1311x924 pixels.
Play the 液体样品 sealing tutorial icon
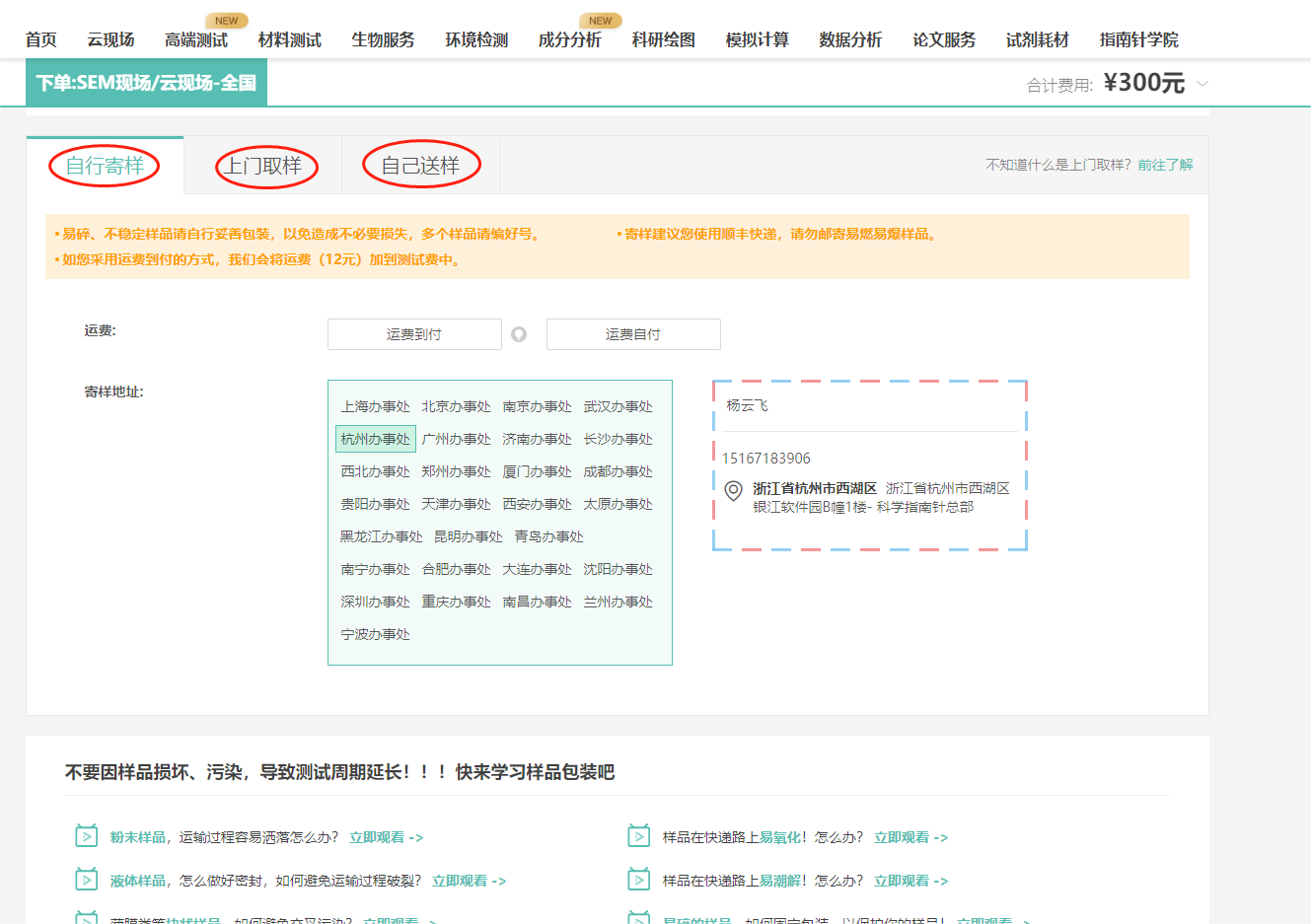(88, 881)
